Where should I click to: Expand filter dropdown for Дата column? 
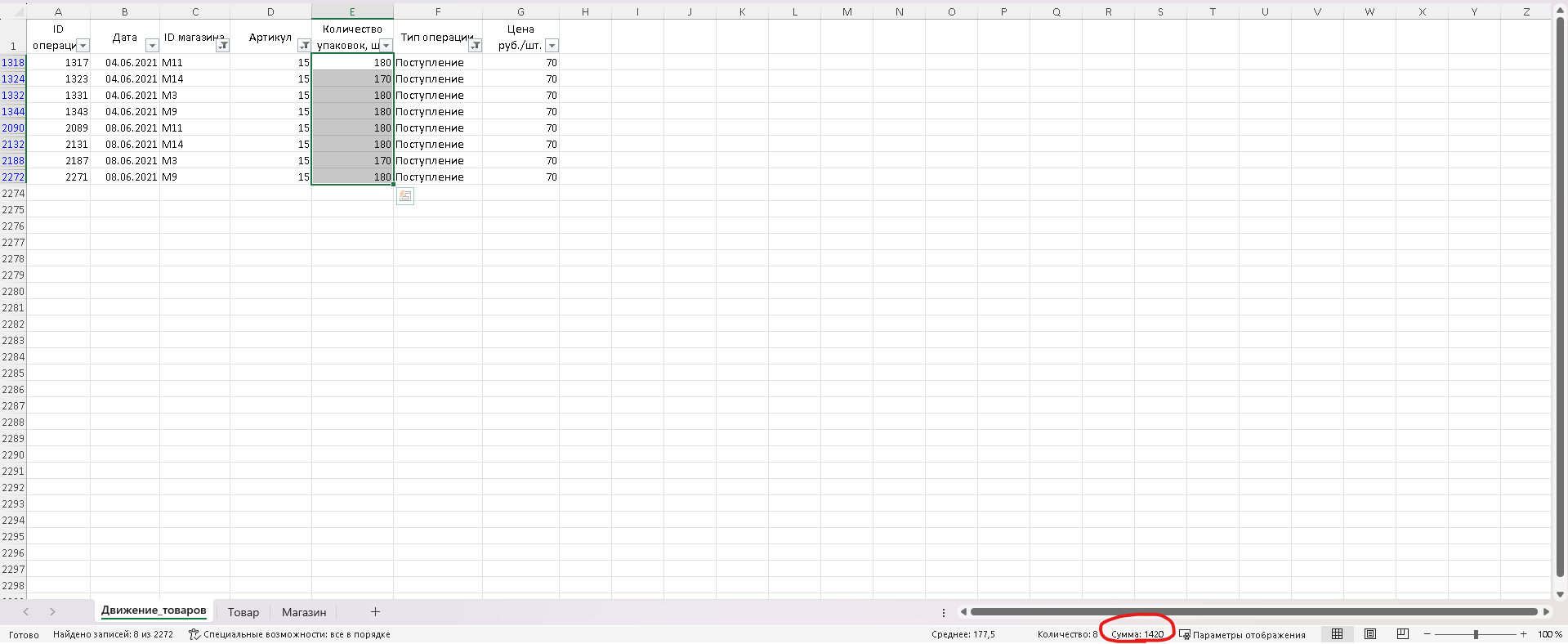(152, 46)
